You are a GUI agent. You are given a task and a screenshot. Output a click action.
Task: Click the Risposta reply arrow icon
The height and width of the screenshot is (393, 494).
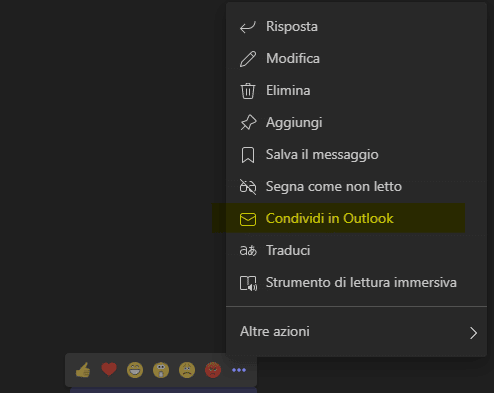pos(248,27)
